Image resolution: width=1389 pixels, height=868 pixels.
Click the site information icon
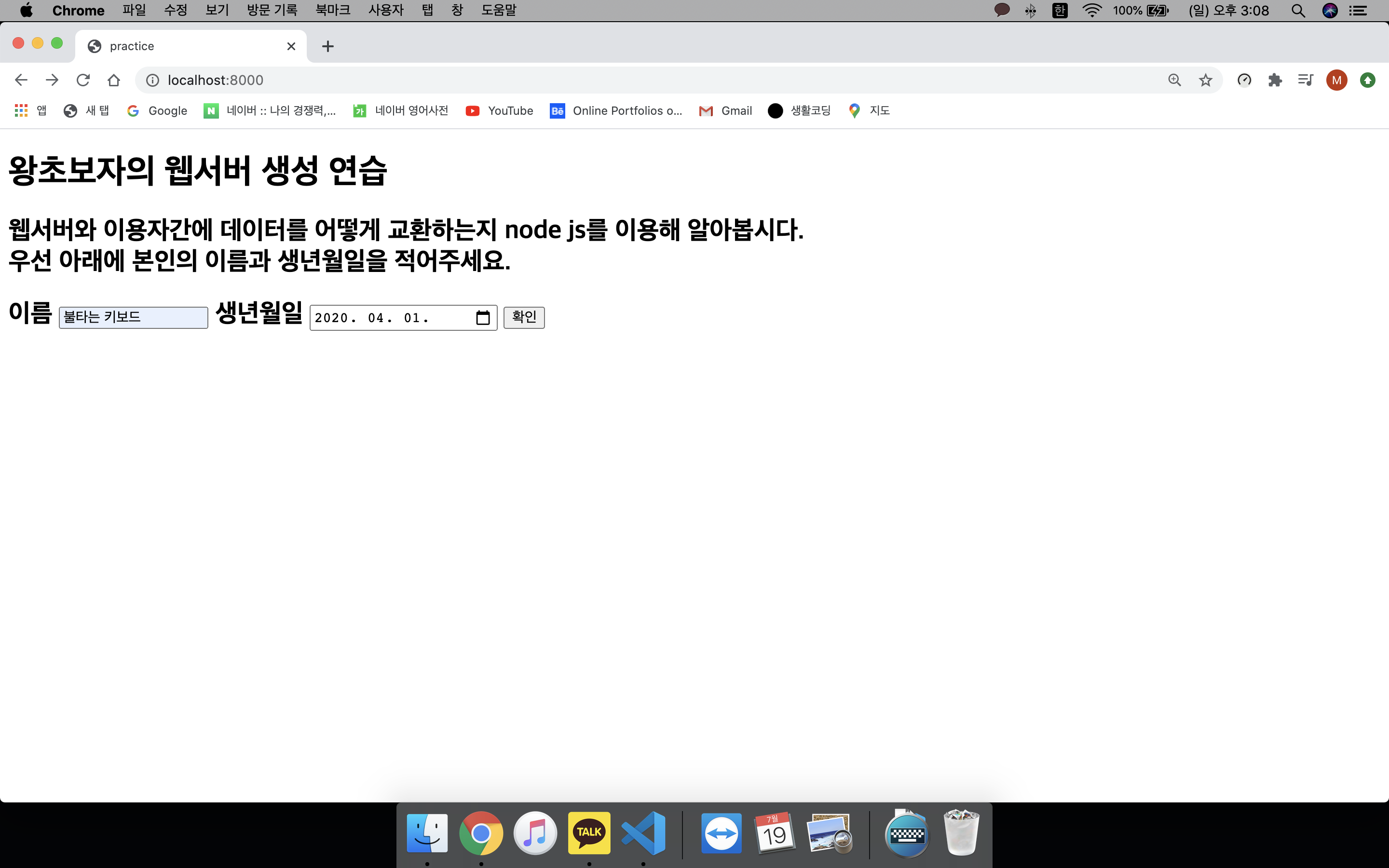pos(153,81)
